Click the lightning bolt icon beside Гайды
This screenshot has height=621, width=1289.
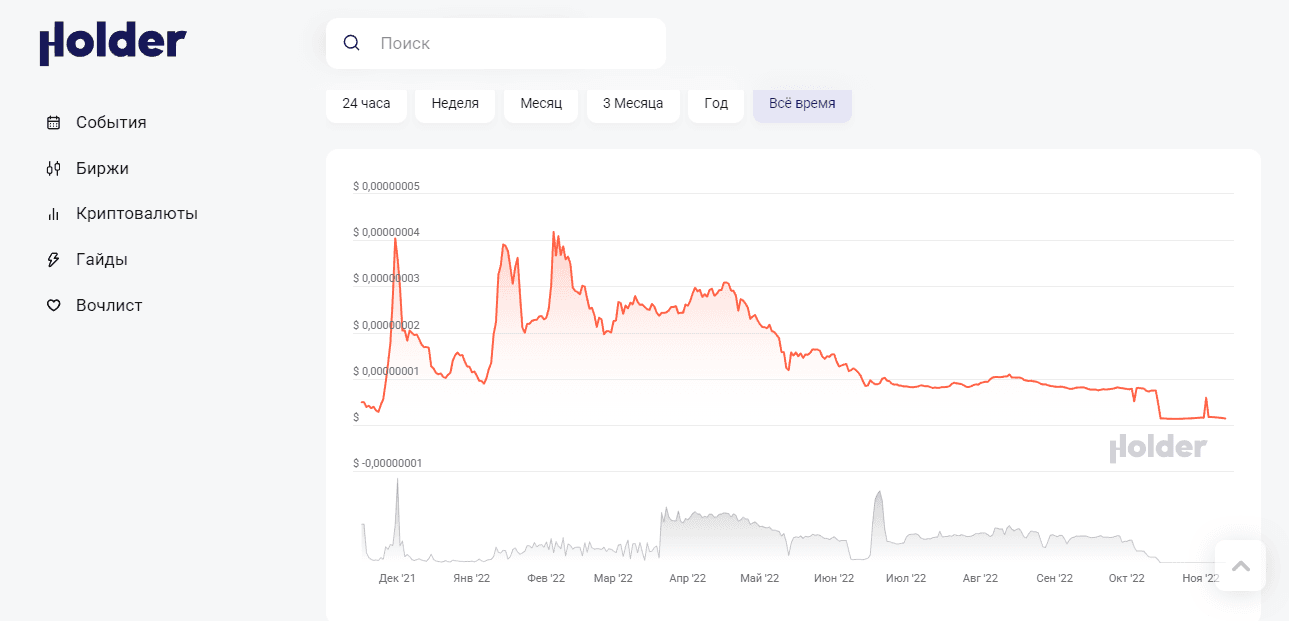(x=54, y=260)
